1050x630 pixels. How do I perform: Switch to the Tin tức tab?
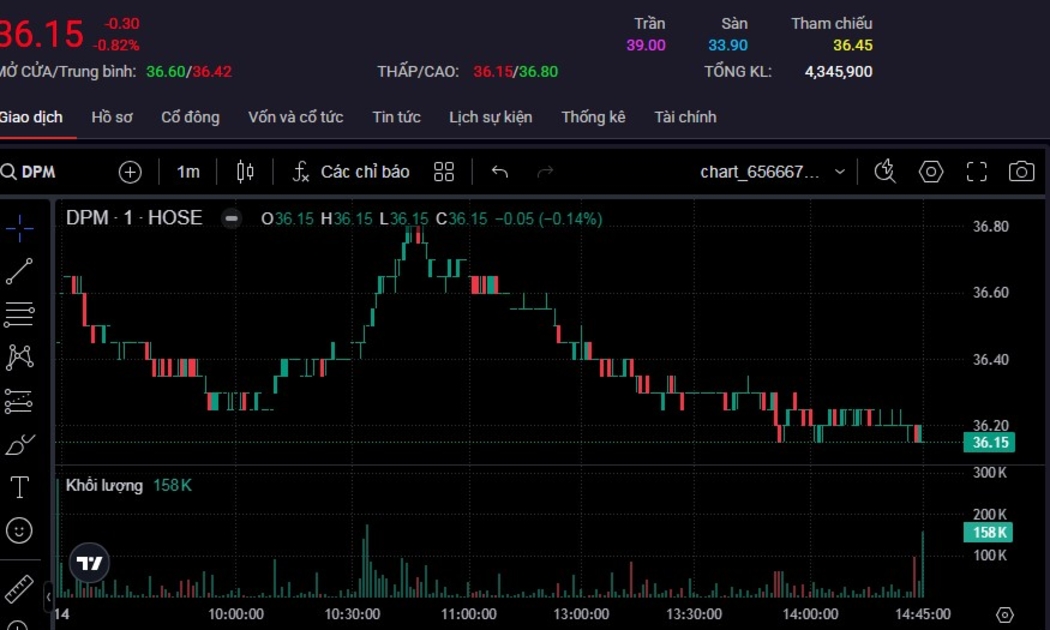396,117
